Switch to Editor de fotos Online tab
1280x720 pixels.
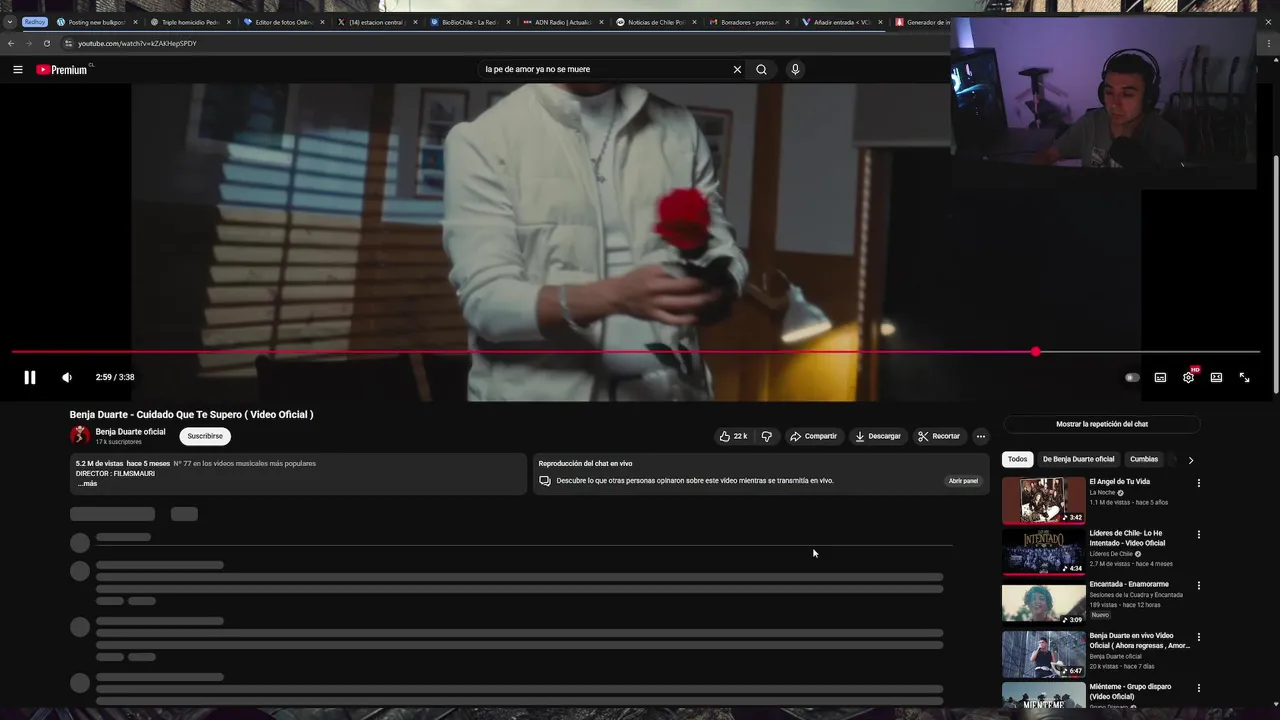click(284, 22)
